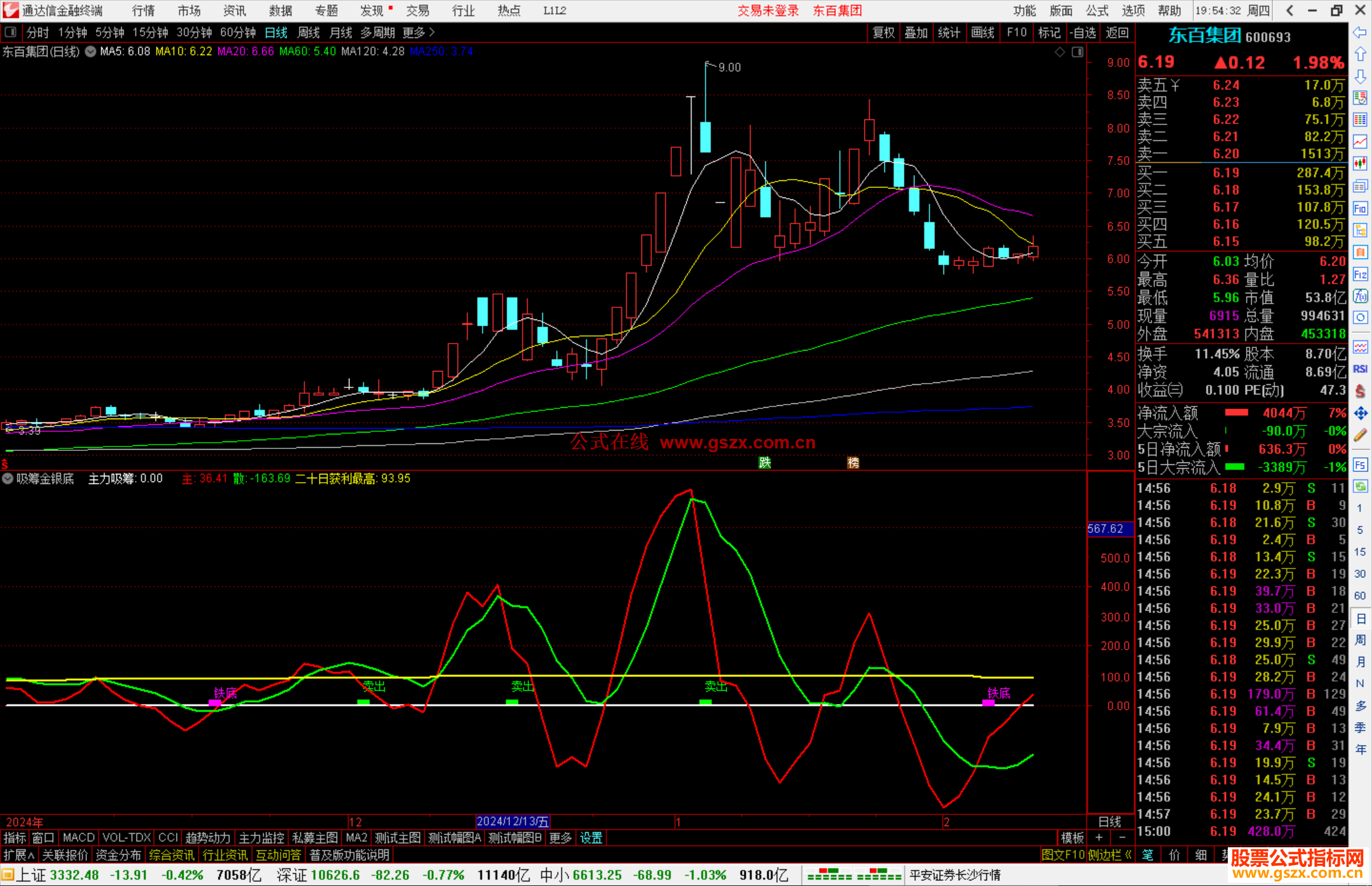
Task: Click the green refresh icon in sidebar
Action: point(1360,487)
